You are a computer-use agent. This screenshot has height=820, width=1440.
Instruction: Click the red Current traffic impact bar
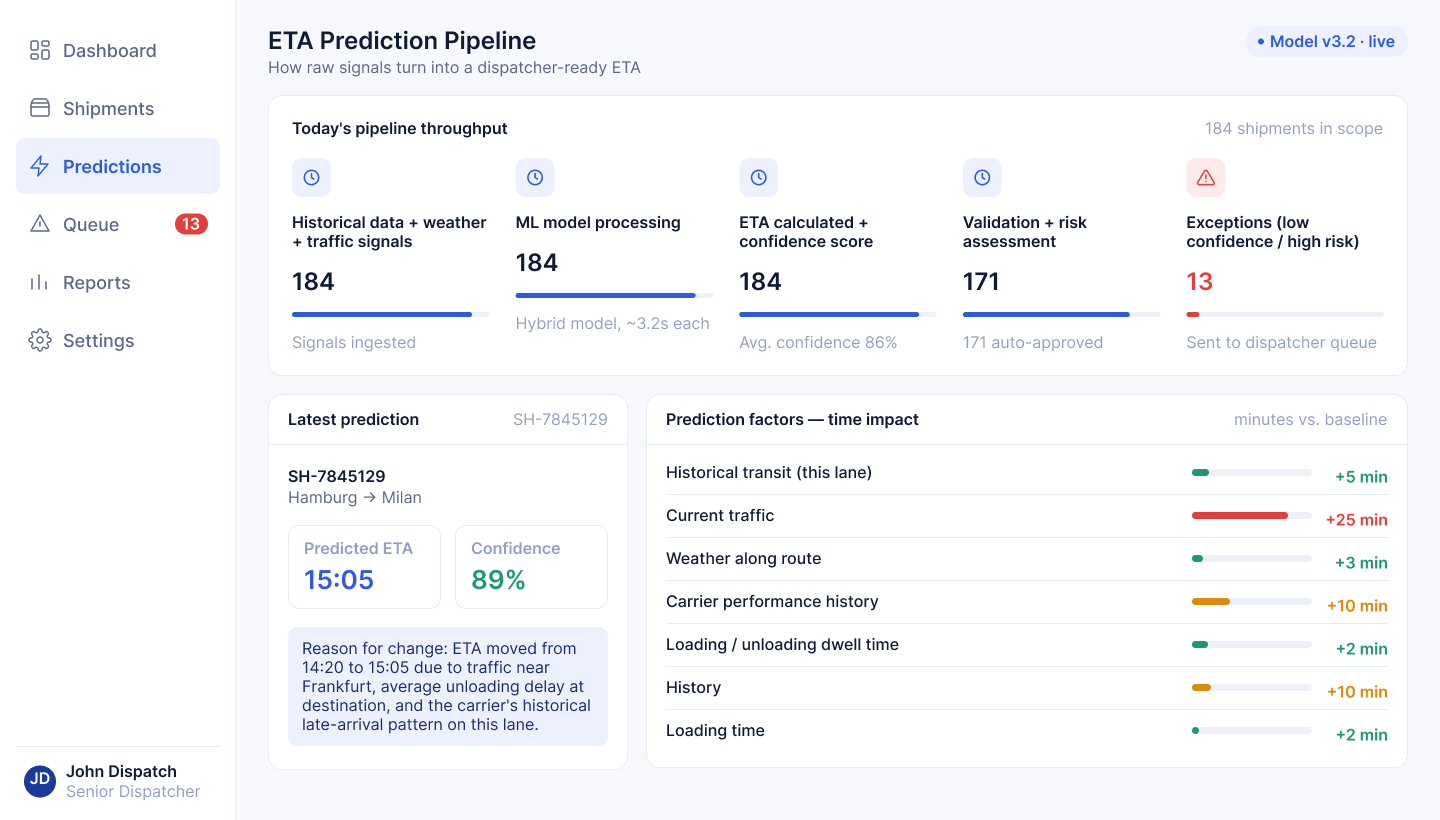click(1251, 515)
